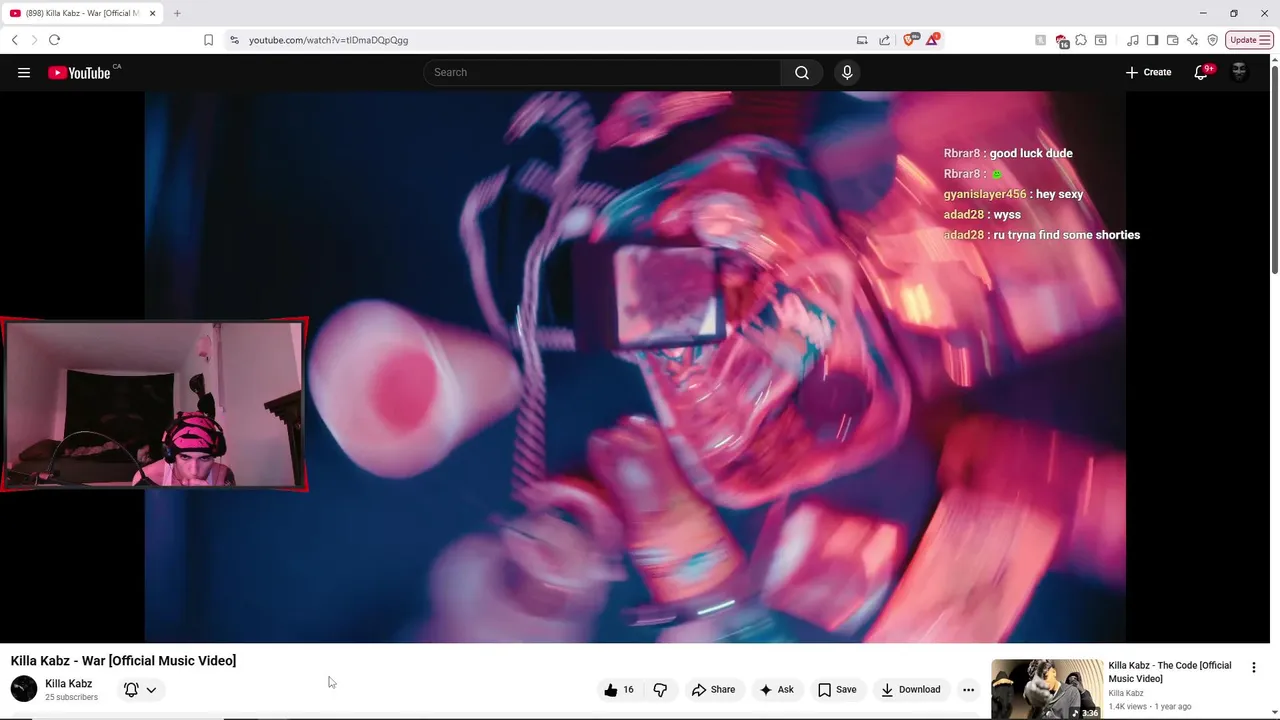
Task: Click the video title text
Action: tap(123, 660)
